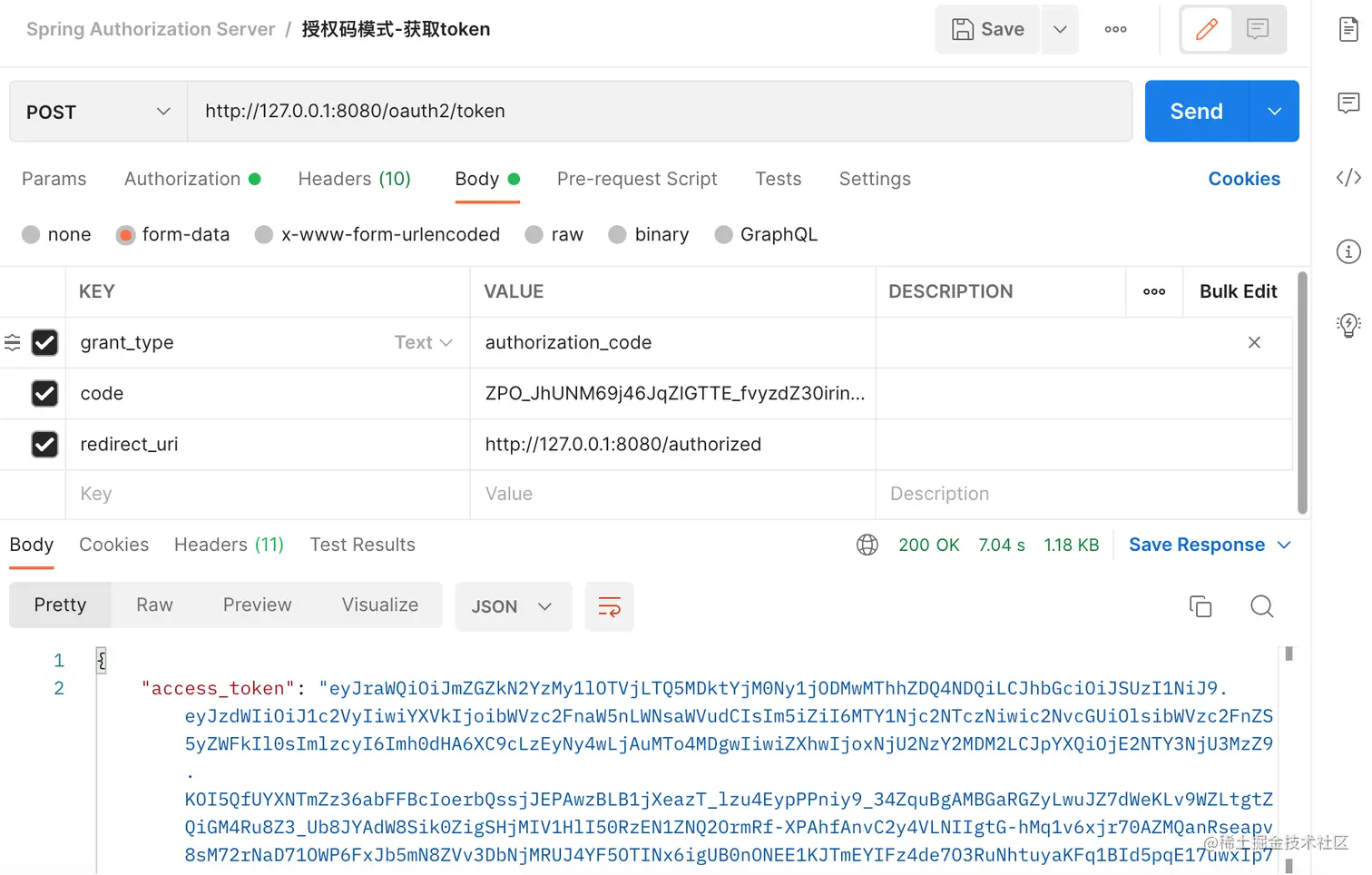This screenshot has width=1372, height=875.
Task: Click the empty Key input cell
Action: 268,494
